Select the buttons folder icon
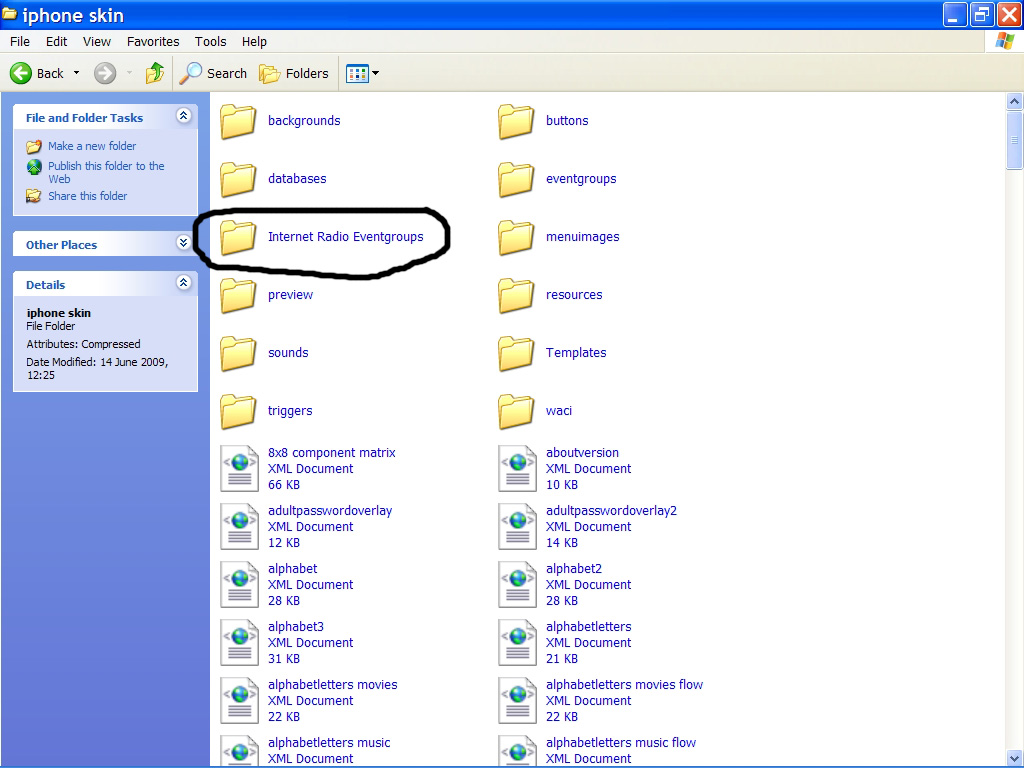 pyautogui.click(x=516, y=121)
